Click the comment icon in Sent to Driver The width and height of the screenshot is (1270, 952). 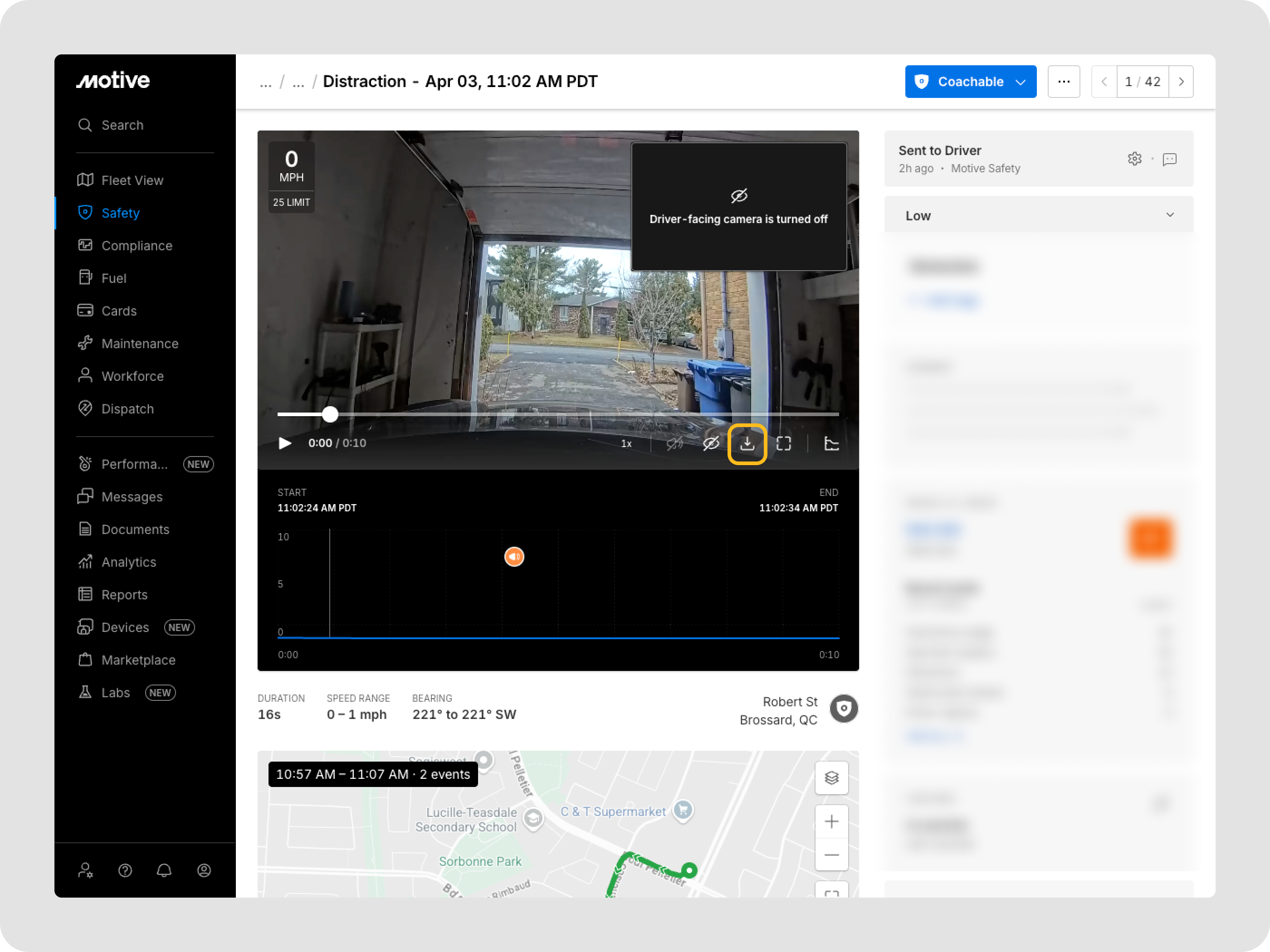point(1169,159)
